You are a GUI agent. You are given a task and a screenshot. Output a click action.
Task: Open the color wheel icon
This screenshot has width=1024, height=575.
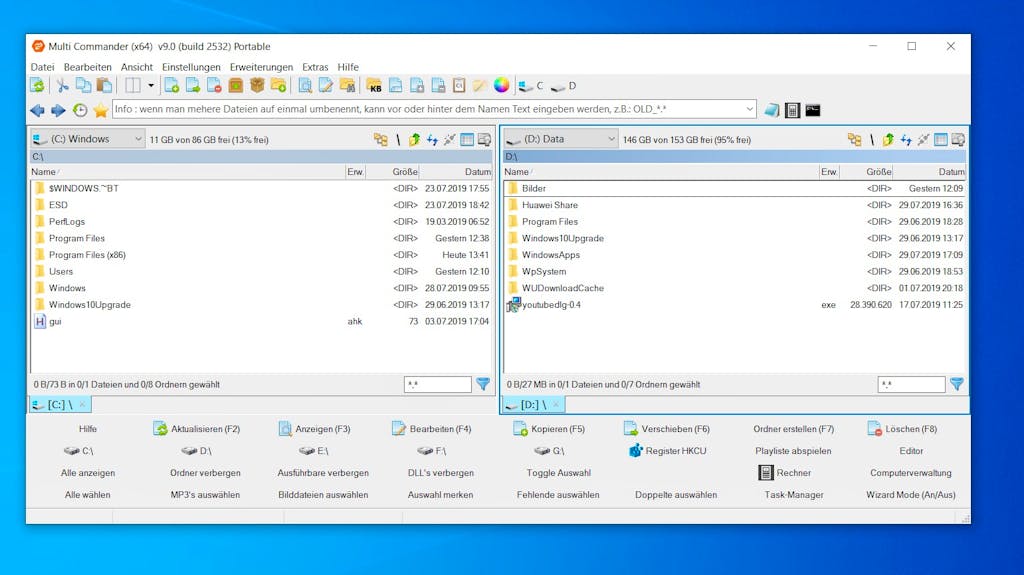502,86
